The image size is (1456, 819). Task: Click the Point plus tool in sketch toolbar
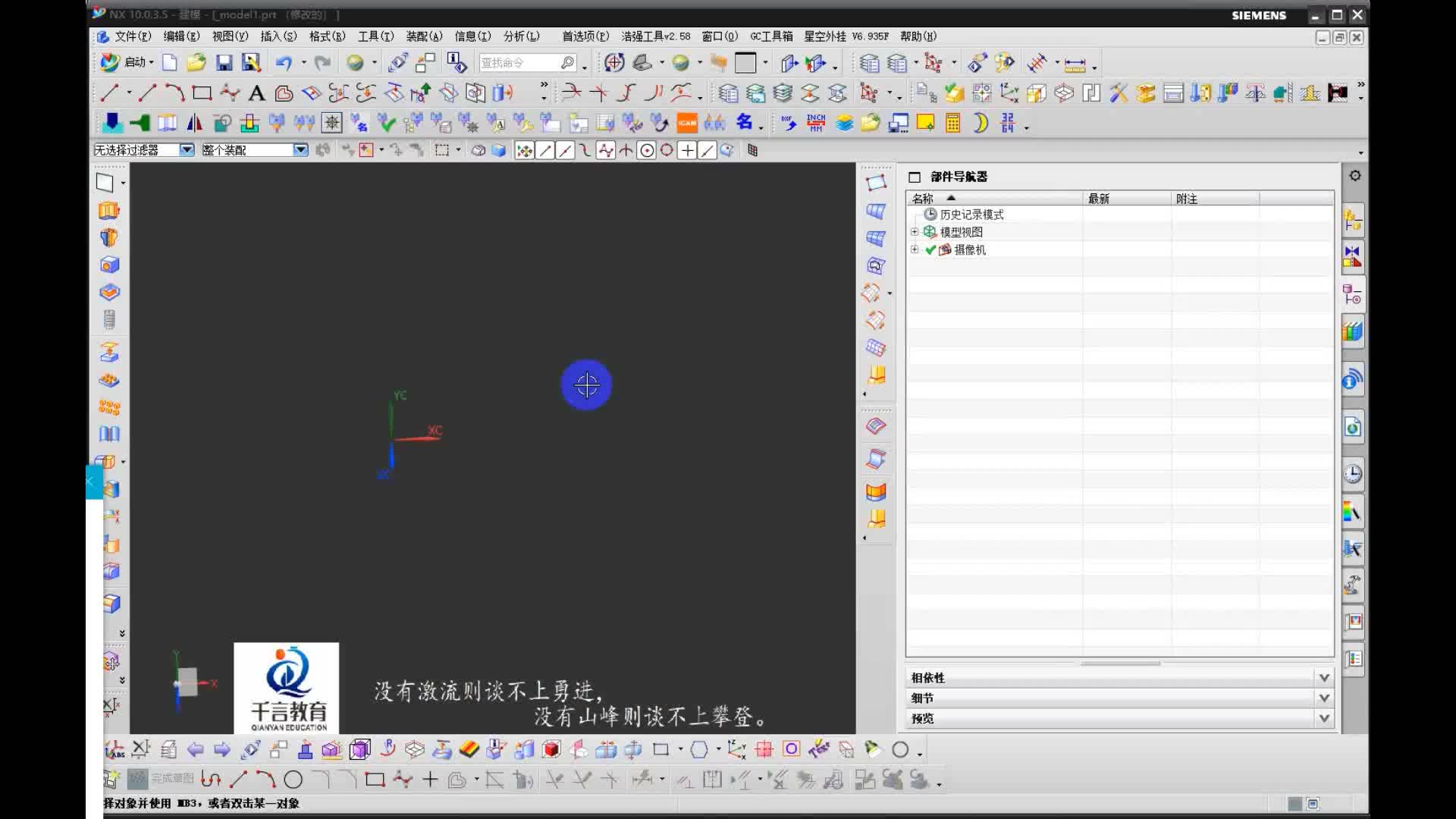click(430, 780)
